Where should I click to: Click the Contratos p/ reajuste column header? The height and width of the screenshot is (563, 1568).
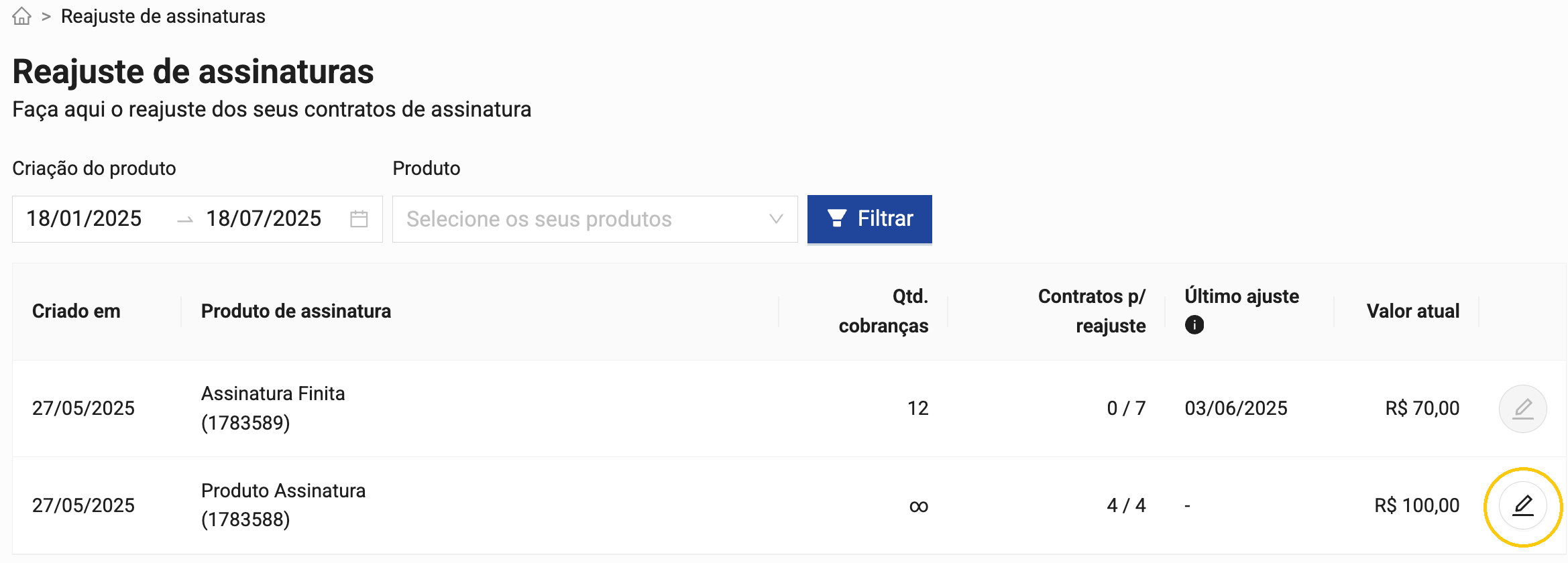1091,311
